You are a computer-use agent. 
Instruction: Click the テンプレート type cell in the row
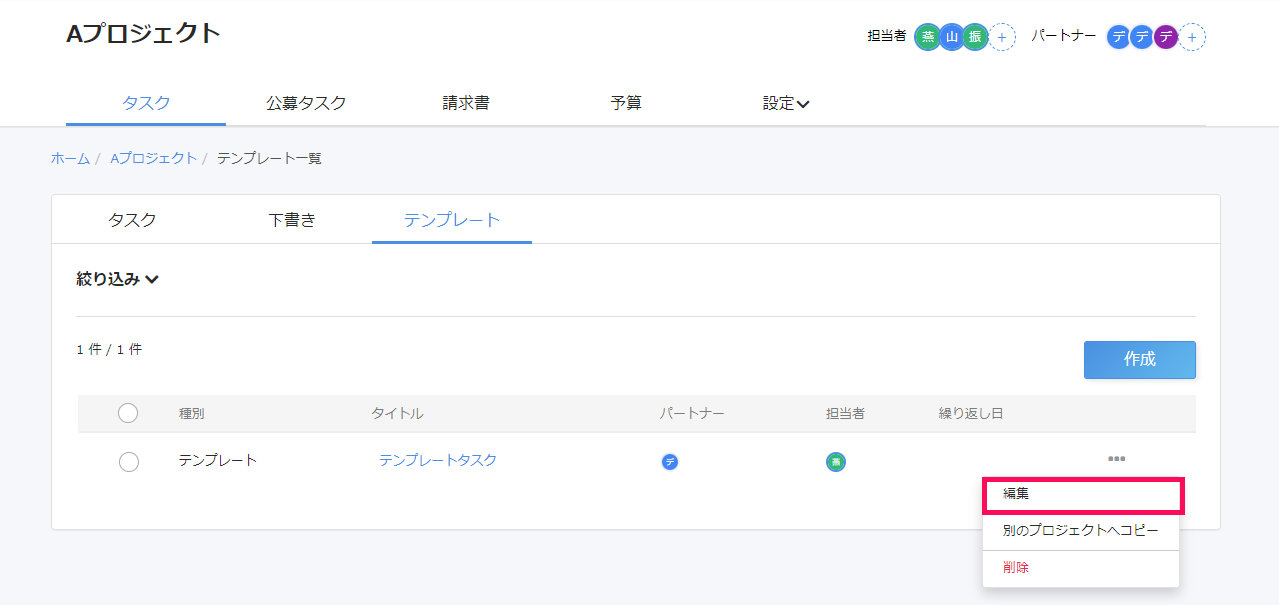[x=218, y=460]
